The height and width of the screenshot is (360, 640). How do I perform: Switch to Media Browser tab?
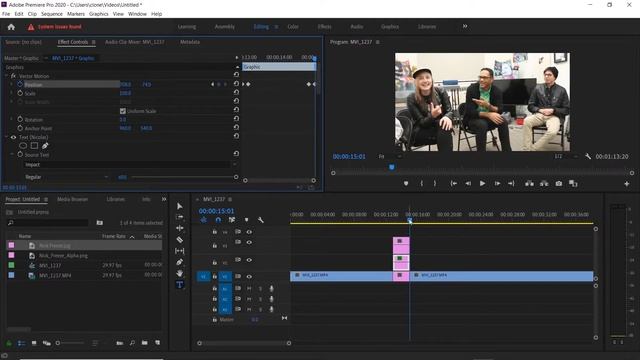tap(73, 199)
